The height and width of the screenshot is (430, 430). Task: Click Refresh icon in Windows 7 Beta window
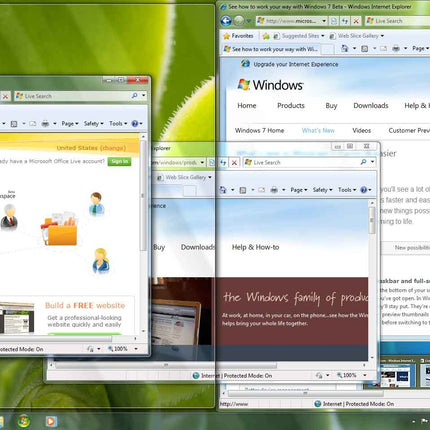click(x=345, y=21)
